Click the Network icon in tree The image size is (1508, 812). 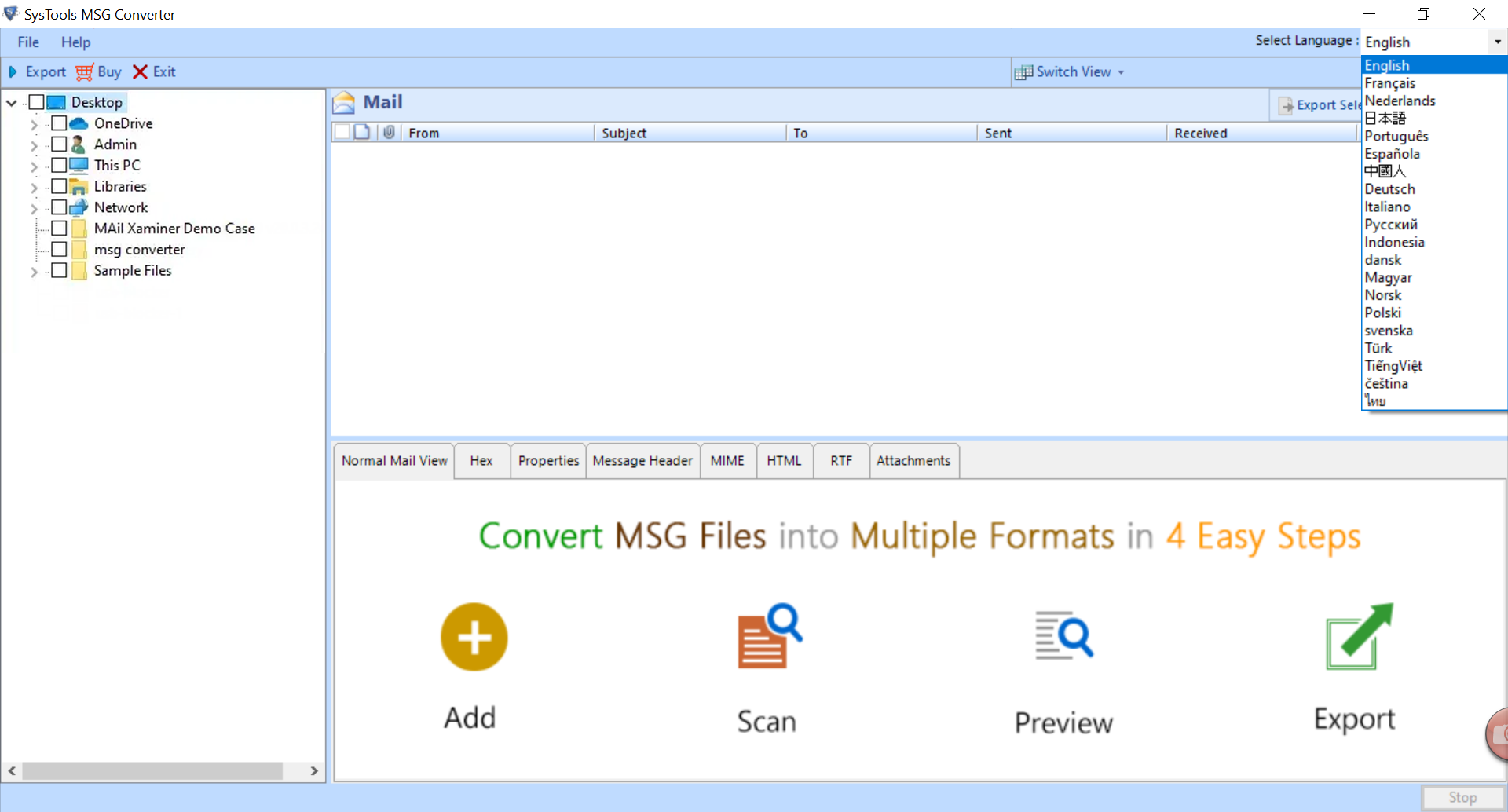(79, 207)
